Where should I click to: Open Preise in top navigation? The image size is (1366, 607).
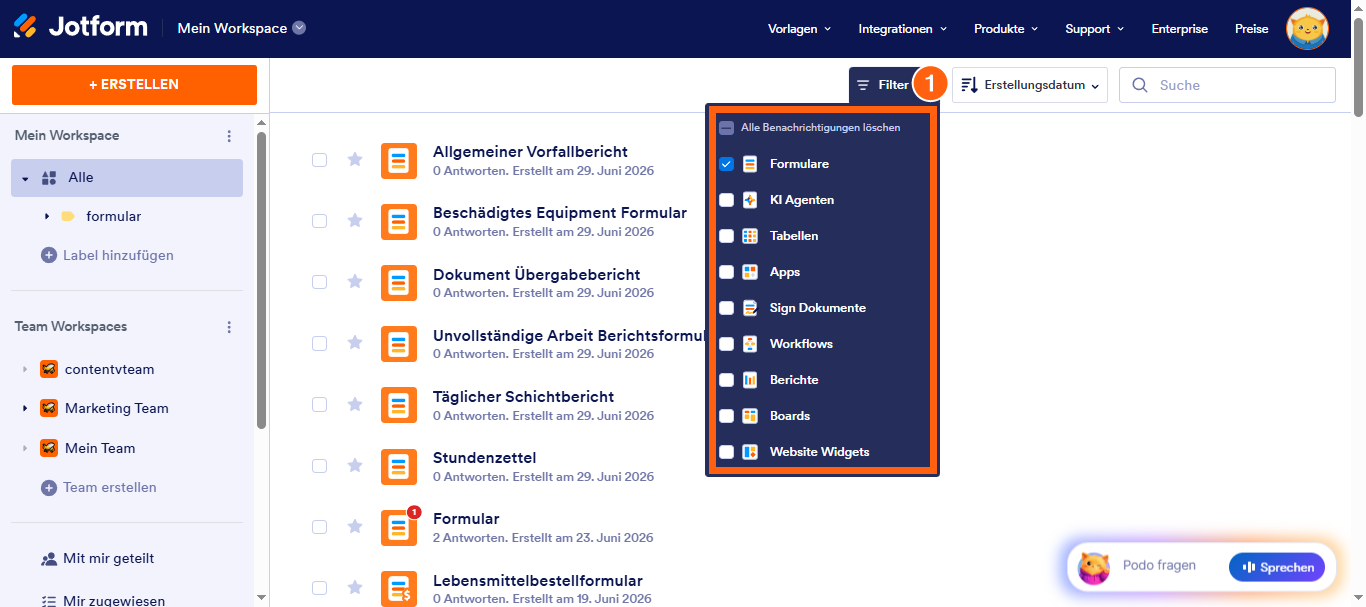tap(1251, 29)
